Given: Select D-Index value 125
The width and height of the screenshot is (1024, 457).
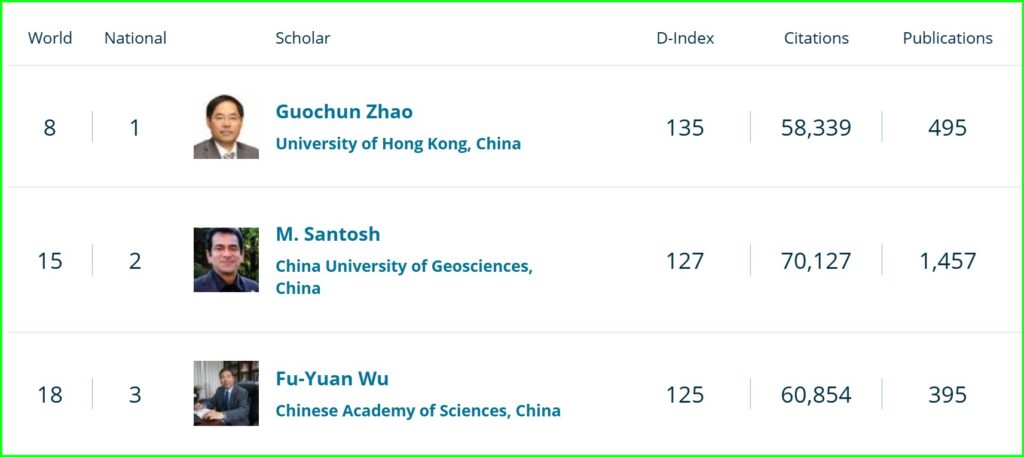Looking at the screenshot, I should [x=685, y=395].
